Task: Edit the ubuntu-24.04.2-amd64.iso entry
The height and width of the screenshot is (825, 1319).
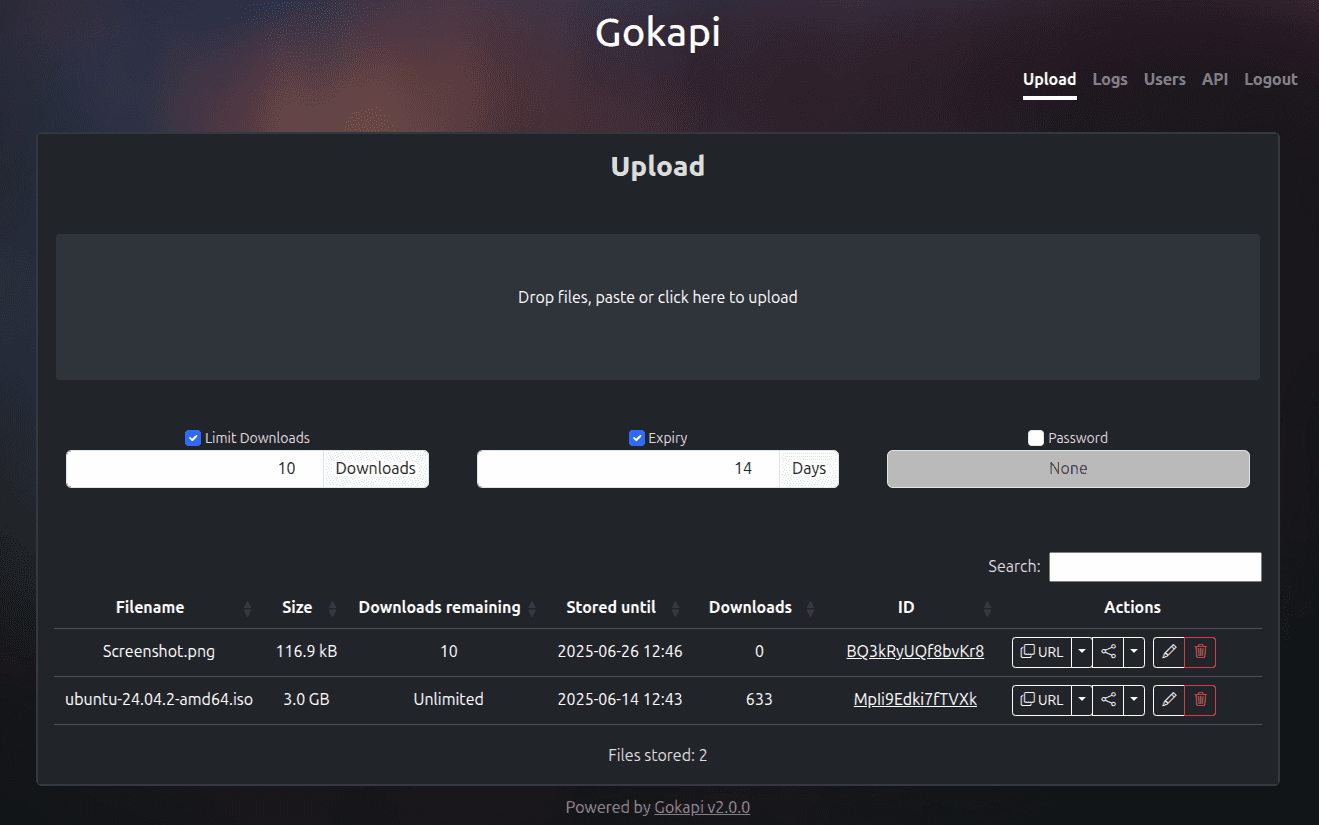Action: [1168, 700]
